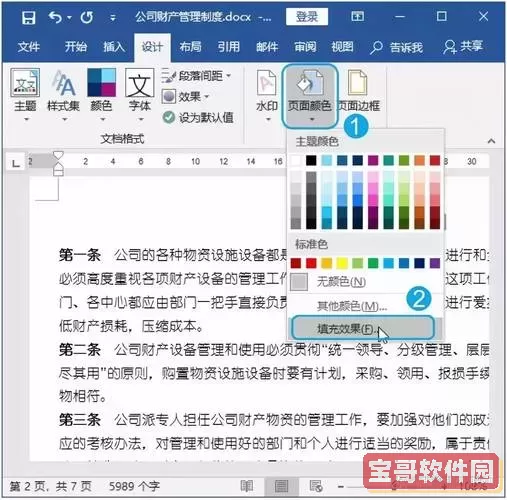Viewport: 507px width, 500px height.
Task: Switch to web layout view icon
Action: 315,486
